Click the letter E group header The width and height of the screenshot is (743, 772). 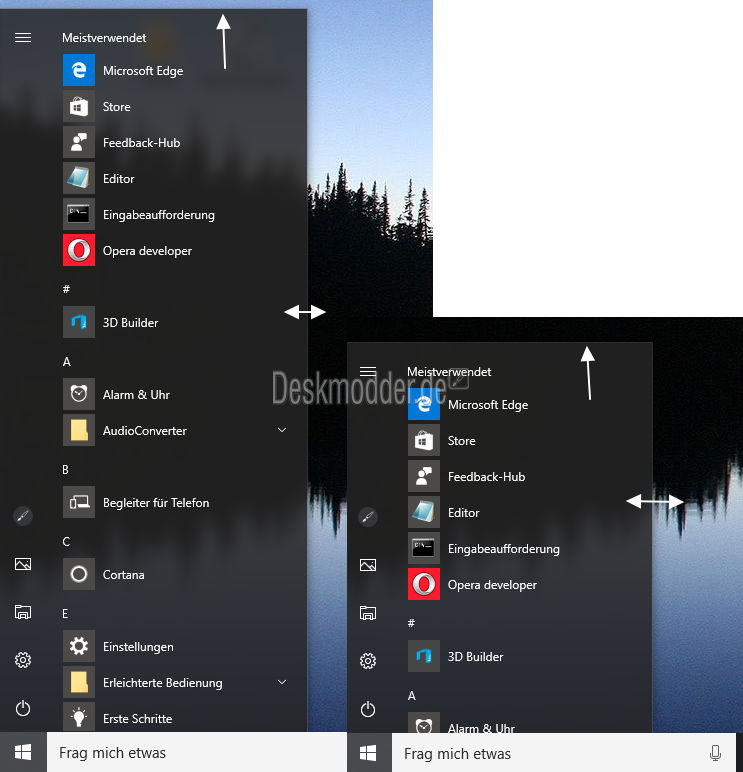(x=66, y=613)
